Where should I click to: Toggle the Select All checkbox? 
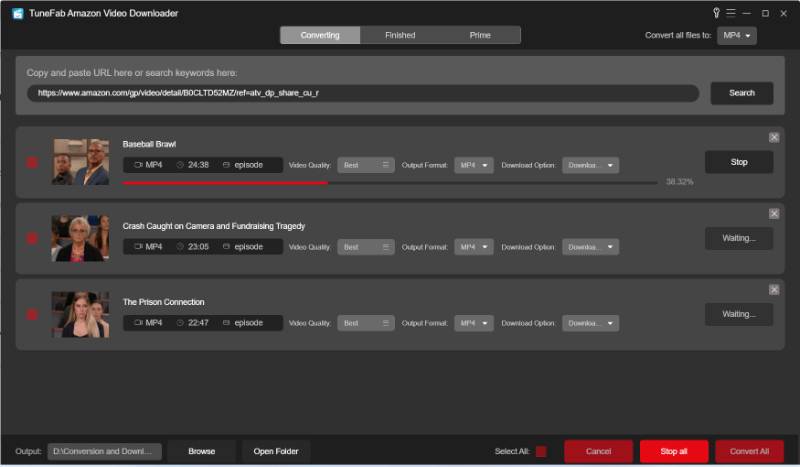click(x=541, y=451)
